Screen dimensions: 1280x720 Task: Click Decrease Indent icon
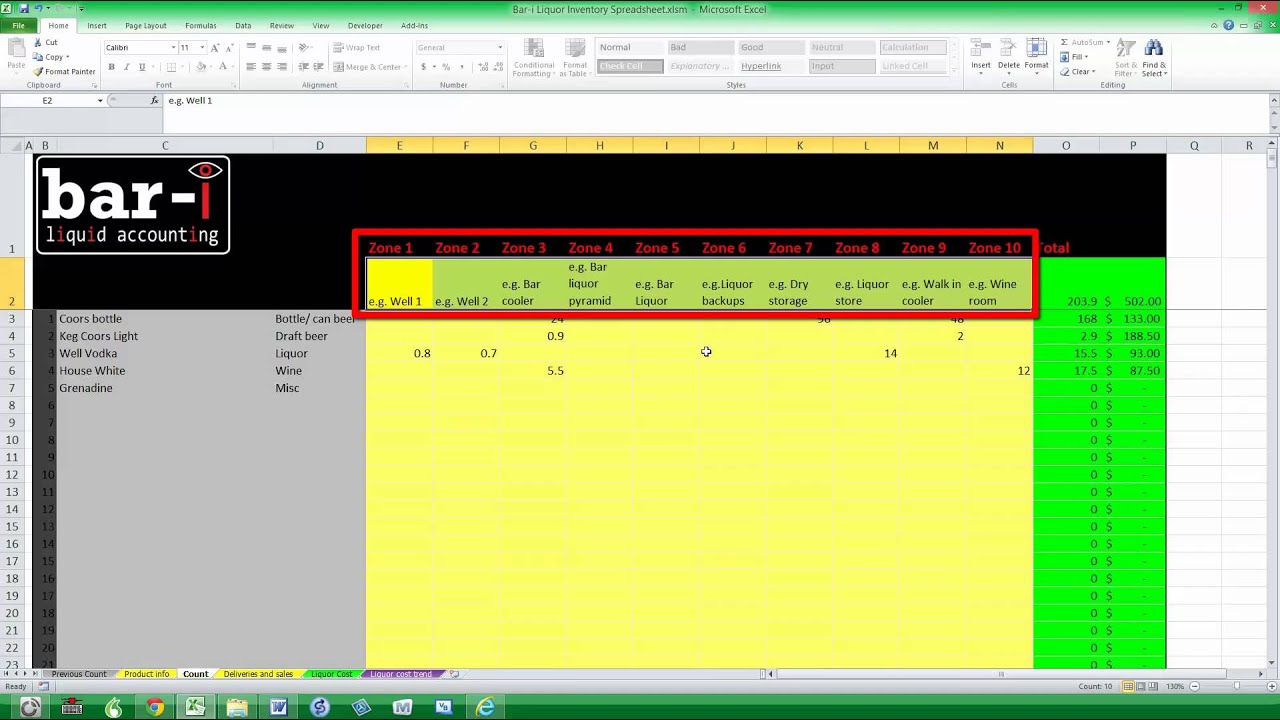coord(303,67)
